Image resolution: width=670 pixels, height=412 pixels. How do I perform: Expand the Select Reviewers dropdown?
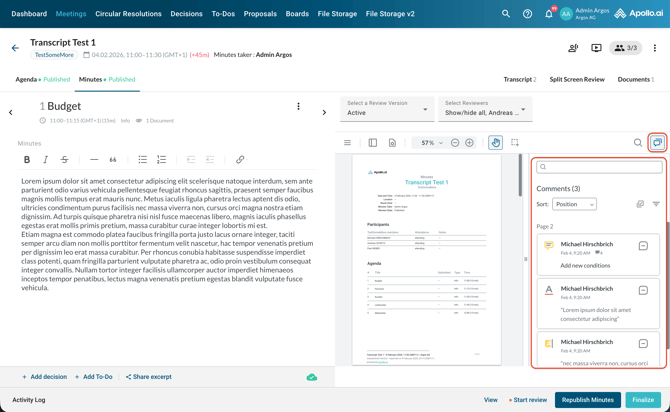point(485,108)
